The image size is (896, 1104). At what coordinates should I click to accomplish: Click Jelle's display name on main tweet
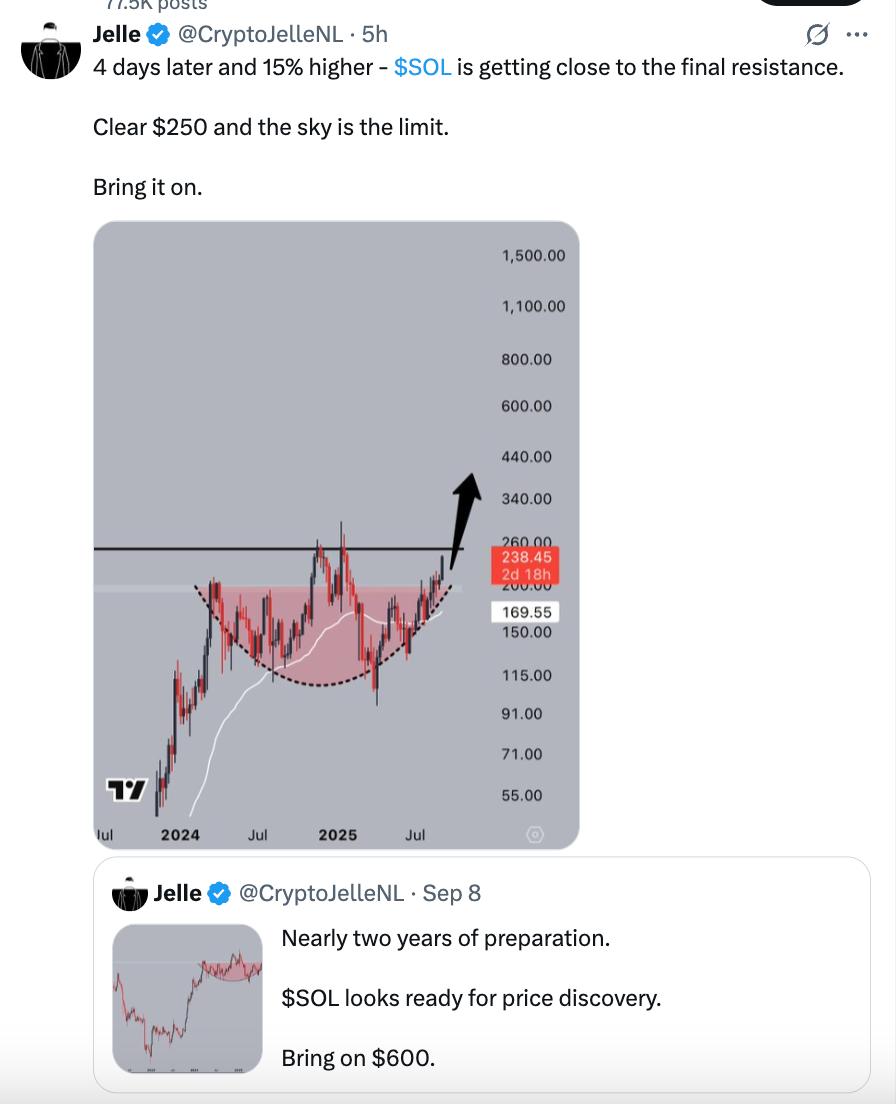click(x=117, y=34)
